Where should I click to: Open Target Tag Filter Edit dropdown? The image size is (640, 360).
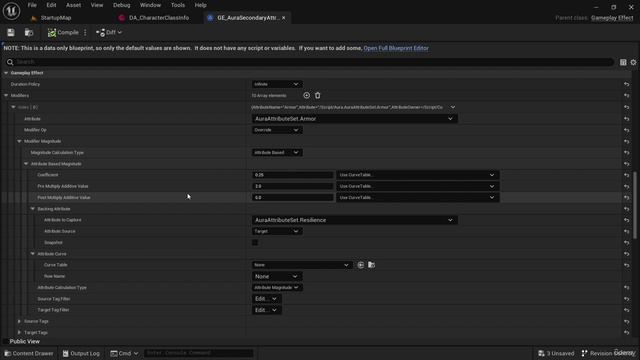point(266,310)
